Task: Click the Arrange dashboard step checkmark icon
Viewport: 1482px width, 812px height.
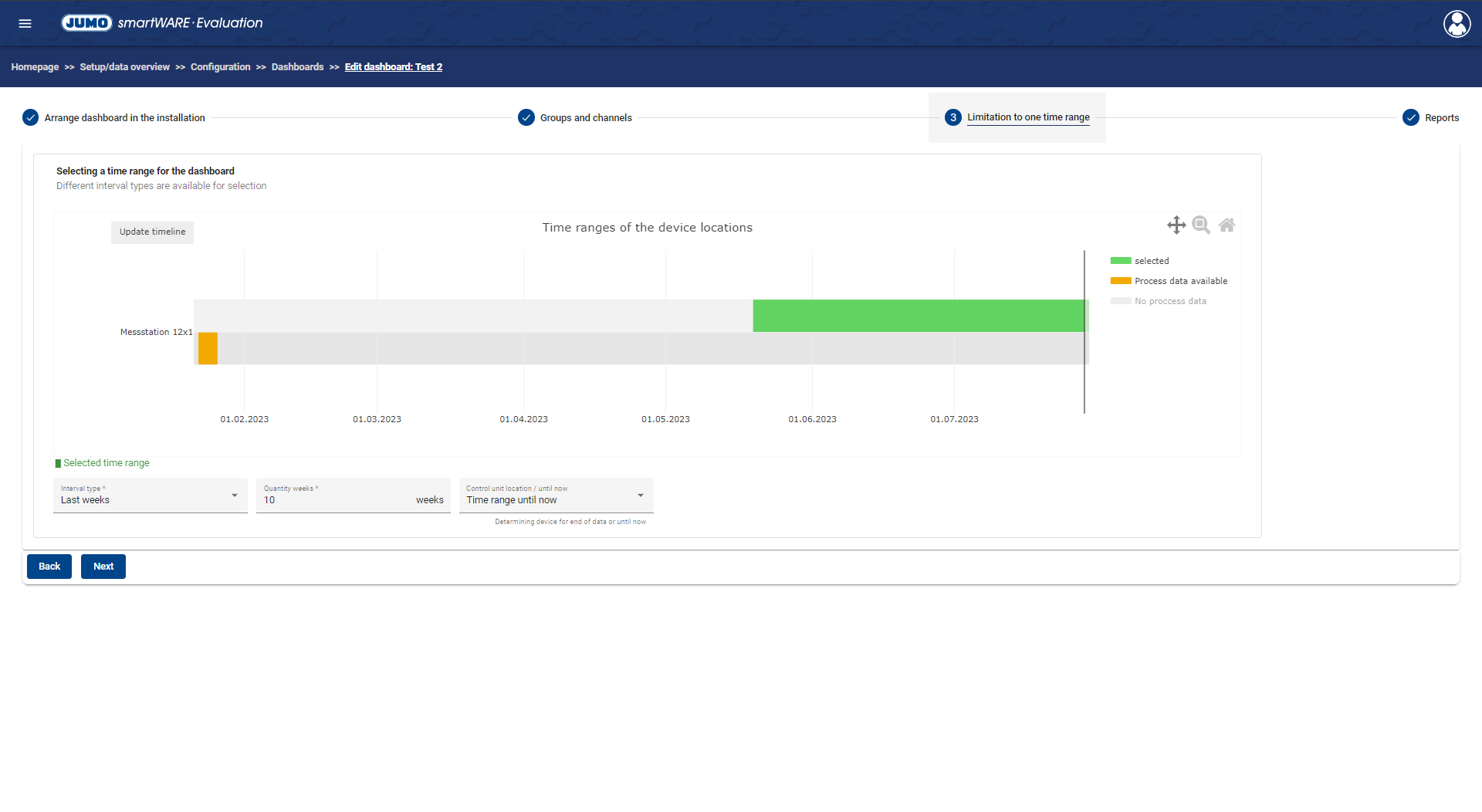Action: (30, 117)
